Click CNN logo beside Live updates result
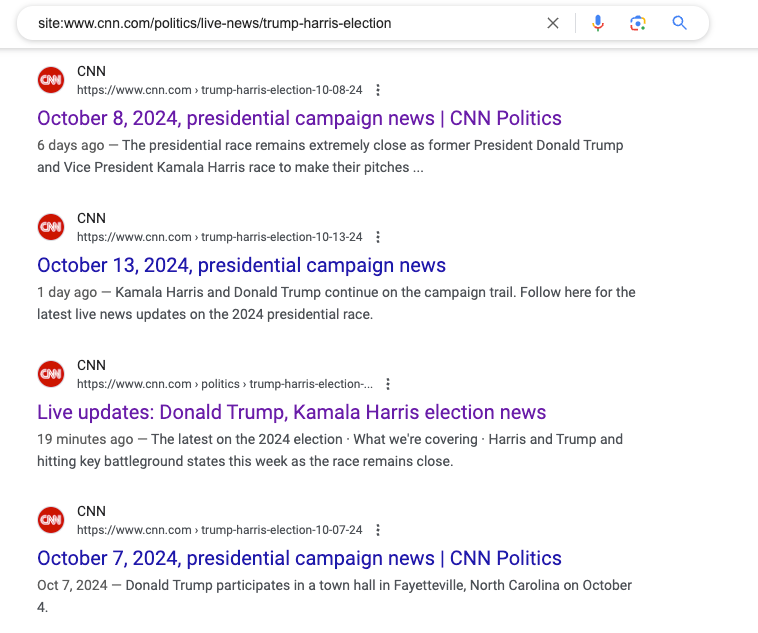The image size is (758, 633). 51,374
